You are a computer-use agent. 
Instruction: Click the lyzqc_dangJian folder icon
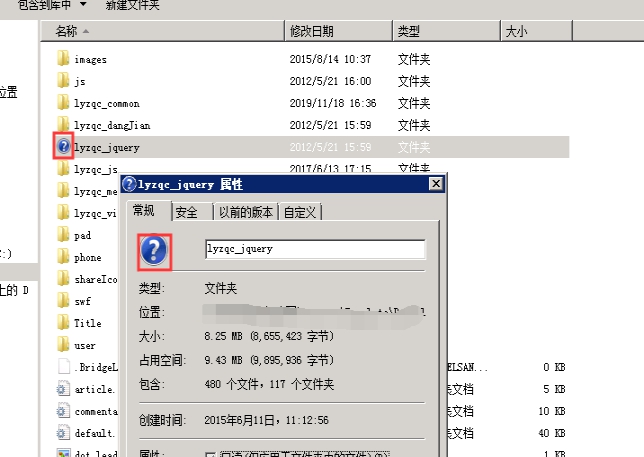pos(63,125)
